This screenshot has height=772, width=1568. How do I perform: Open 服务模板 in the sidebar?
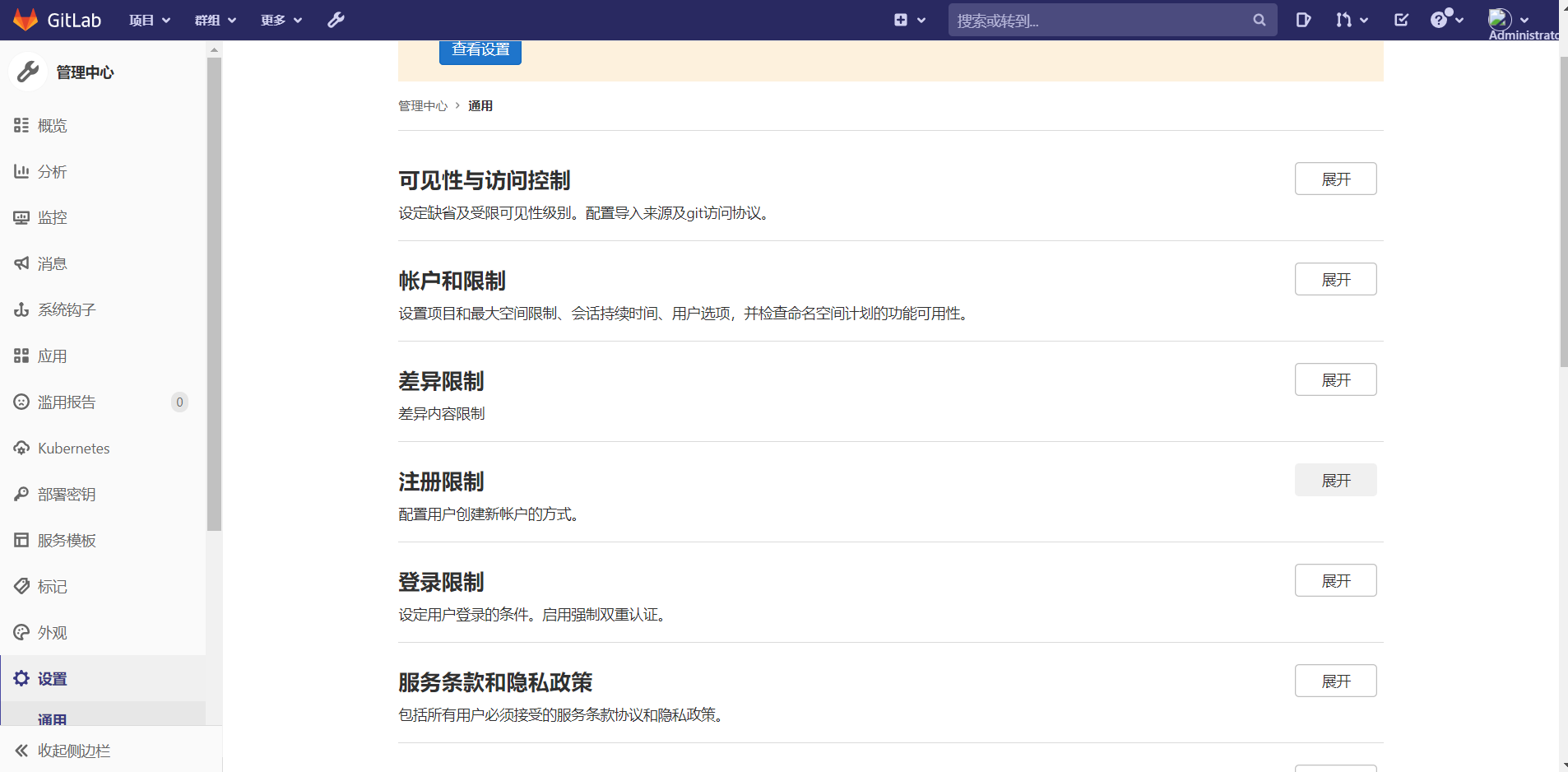(103, 540)
